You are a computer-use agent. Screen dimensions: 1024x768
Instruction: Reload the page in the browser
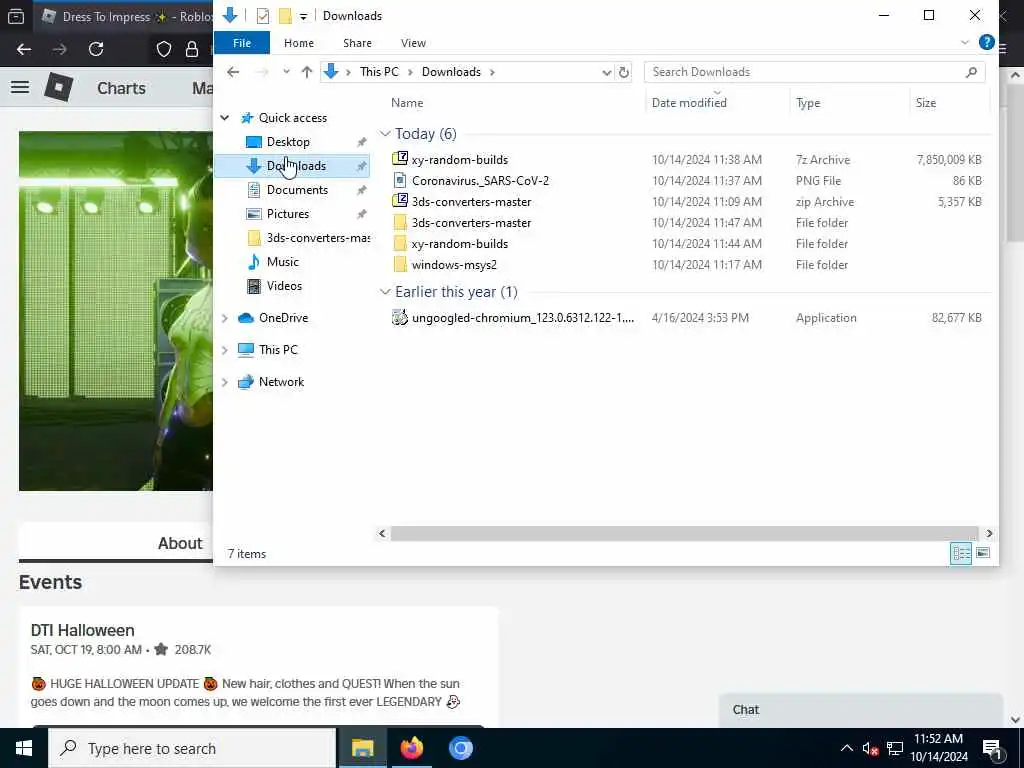click(96, 49)
